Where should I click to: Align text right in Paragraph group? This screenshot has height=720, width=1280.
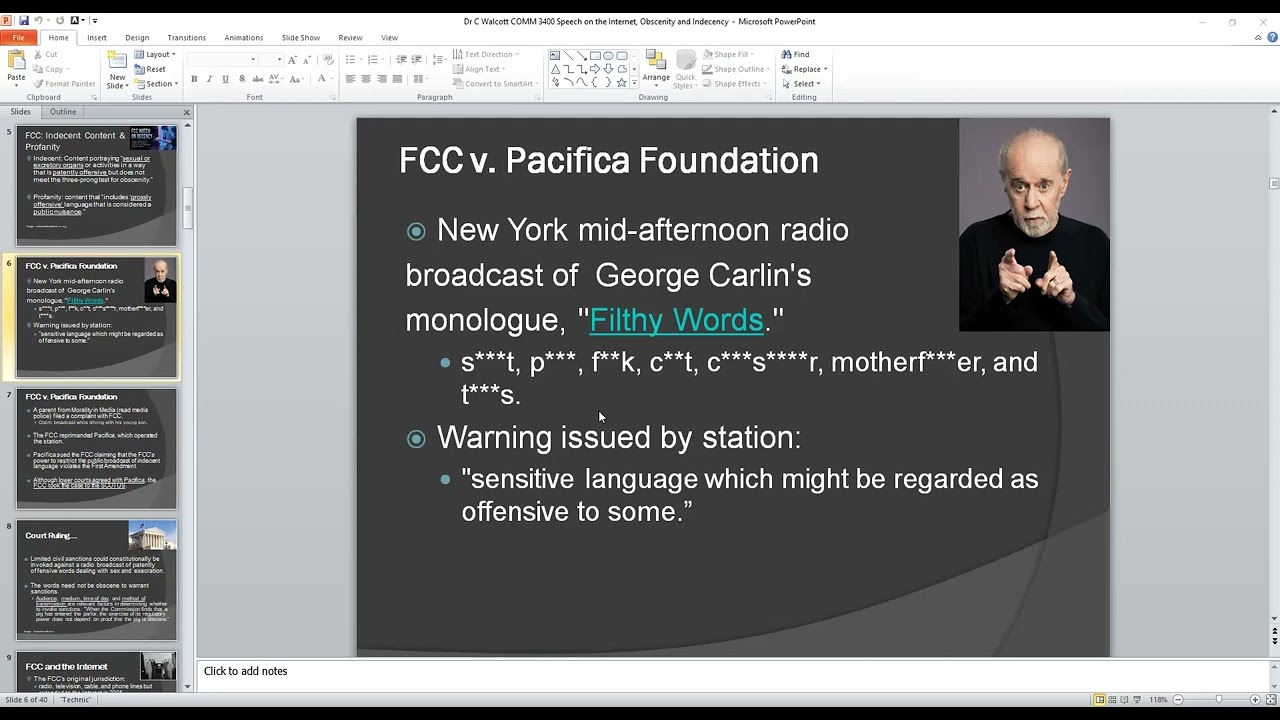point(381,79)
